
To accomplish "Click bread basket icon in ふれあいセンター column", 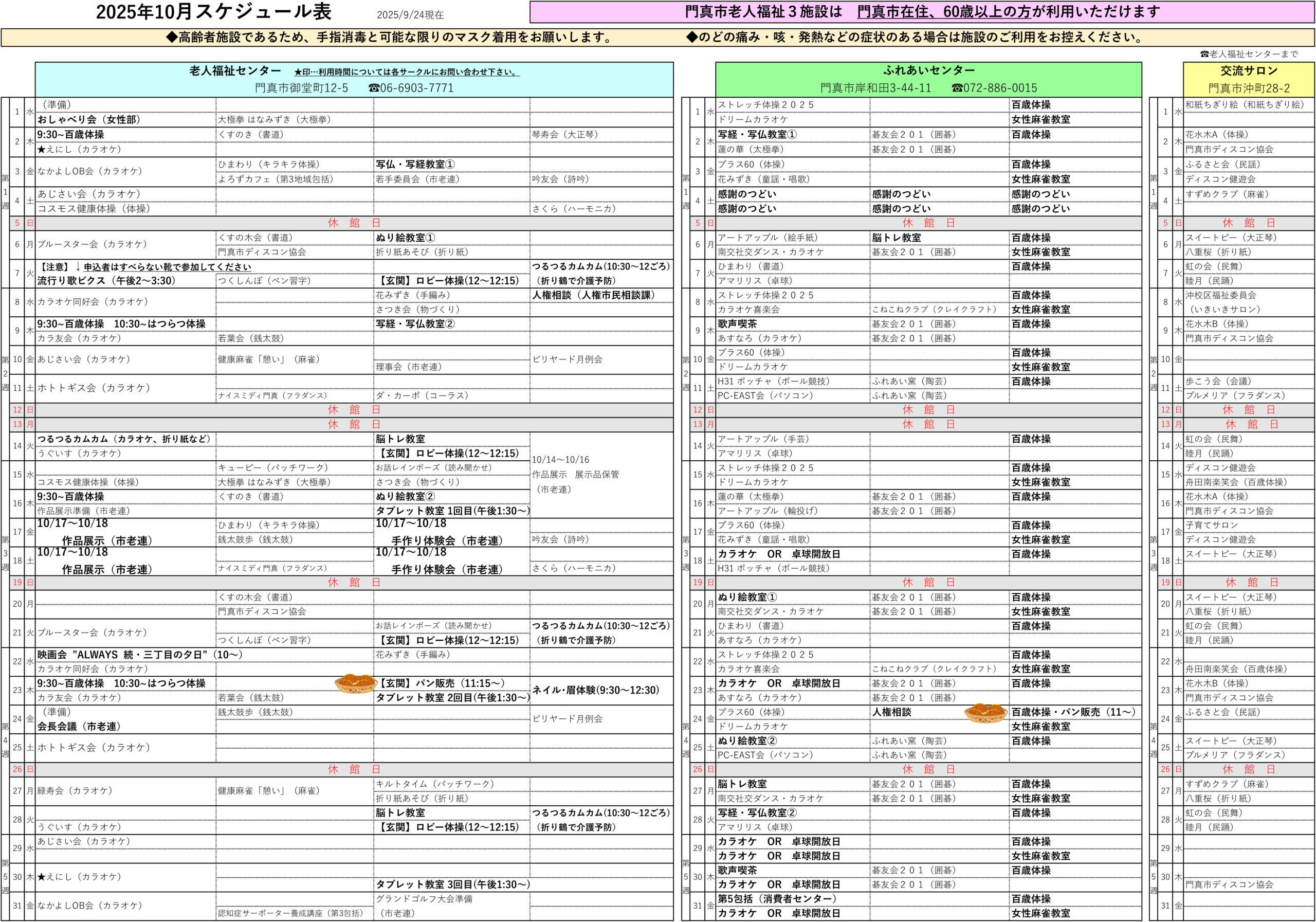I will [x=985, y=713].
